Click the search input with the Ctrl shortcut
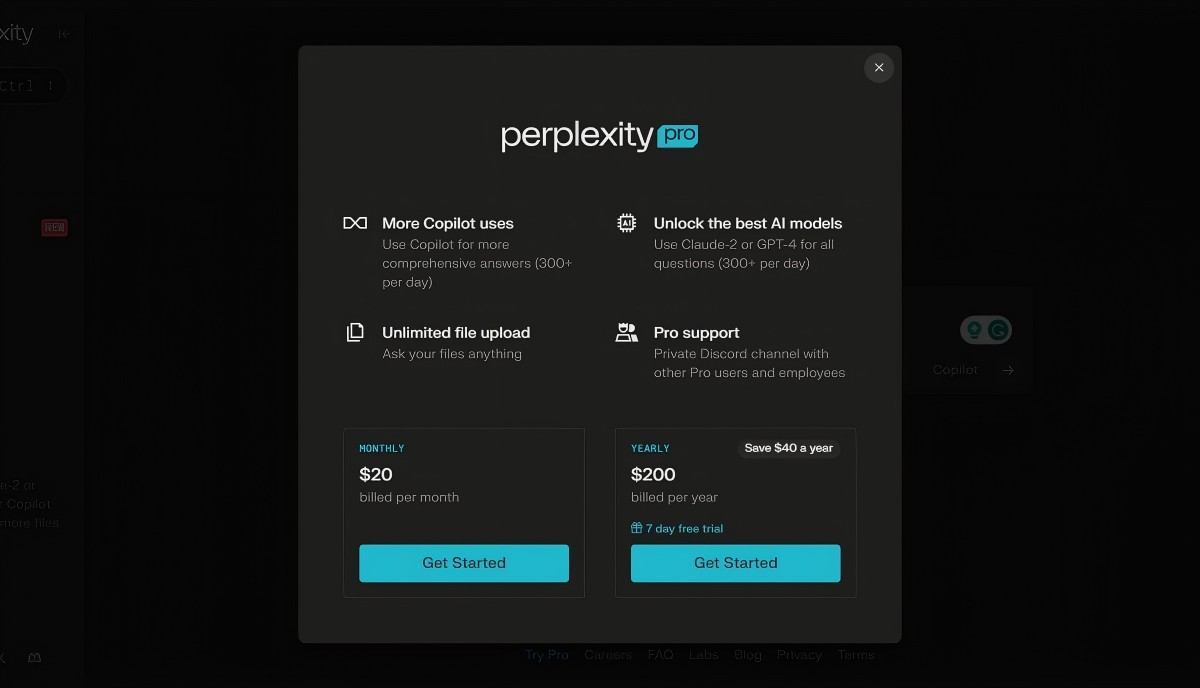The width and height of the screenshot is (1200, 688). point(30,85)
